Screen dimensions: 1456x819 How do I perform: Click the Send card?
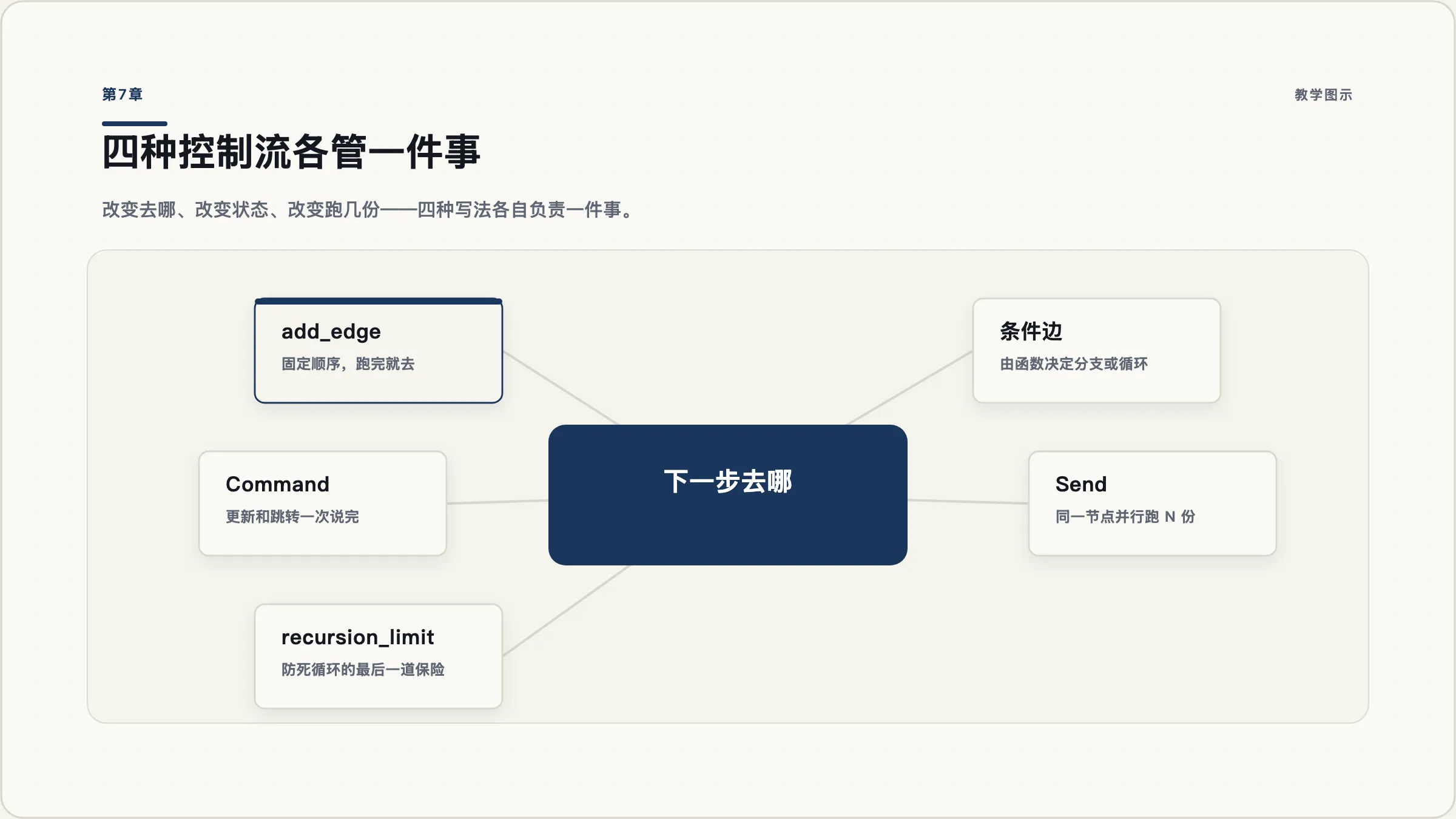click(1153, 503)
